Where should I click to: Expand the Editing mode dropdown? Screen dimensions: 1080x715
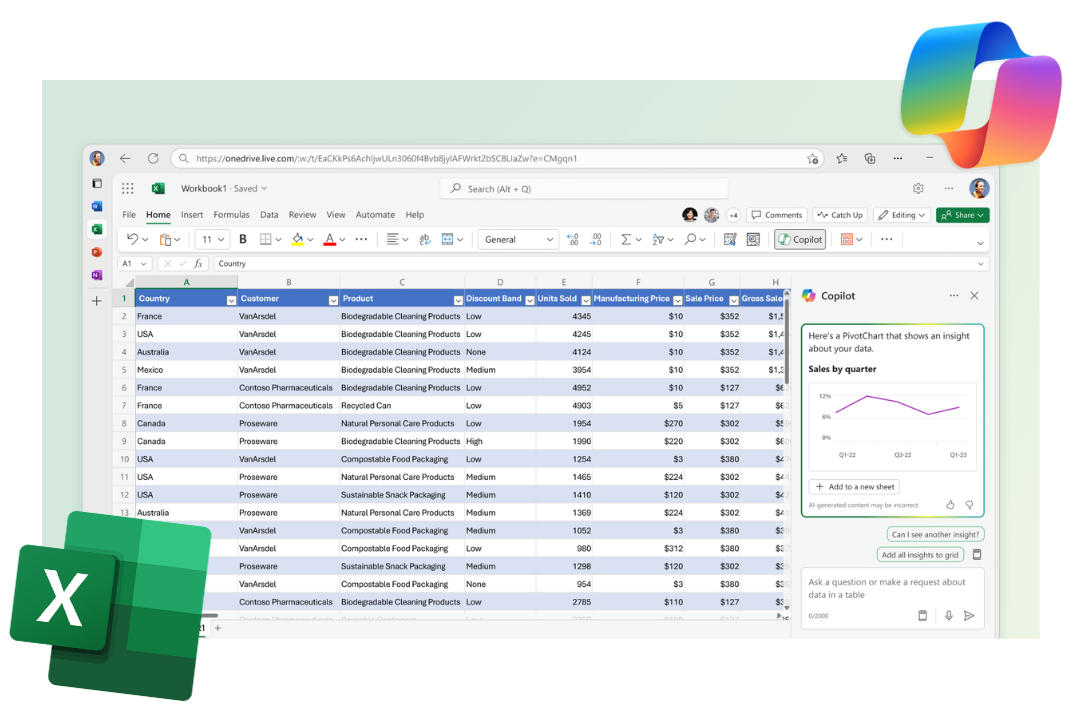[x=902, y=215]
